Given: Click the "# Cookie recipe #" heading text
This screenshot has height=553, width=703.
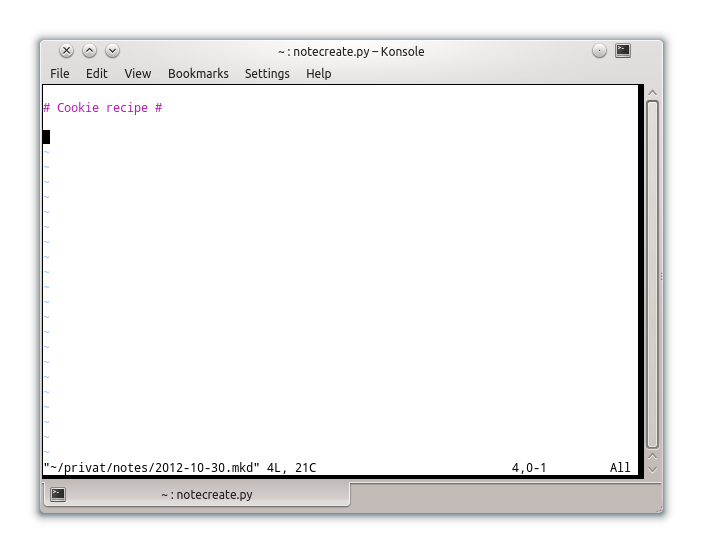Looking at the screenshot, I should point(103,108).
